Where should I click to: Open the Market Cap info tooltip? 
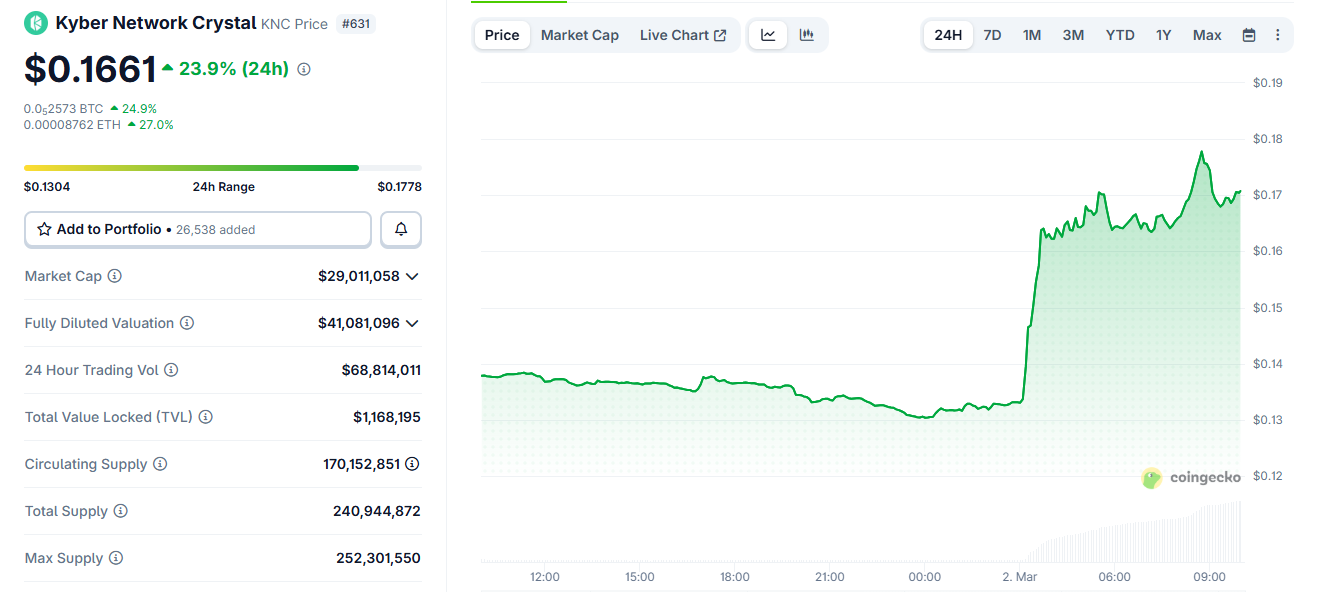tap(113, 276)
